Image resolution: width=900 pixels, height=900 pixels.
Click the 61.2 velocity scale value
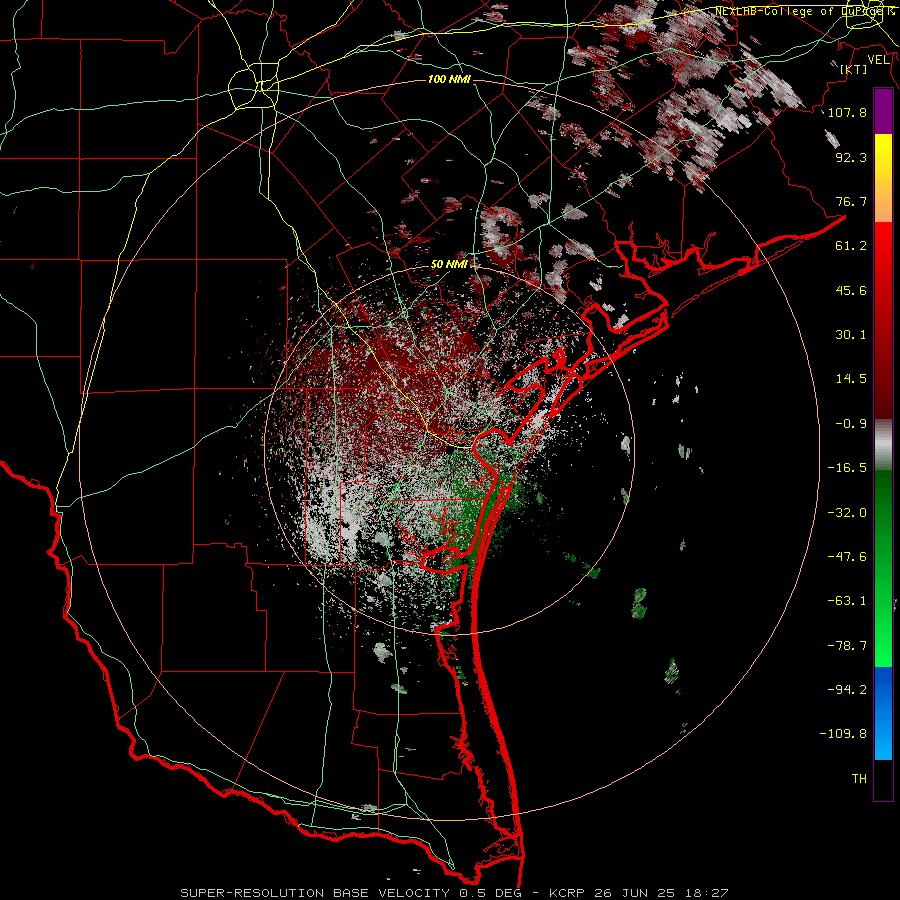click(851, 246)
